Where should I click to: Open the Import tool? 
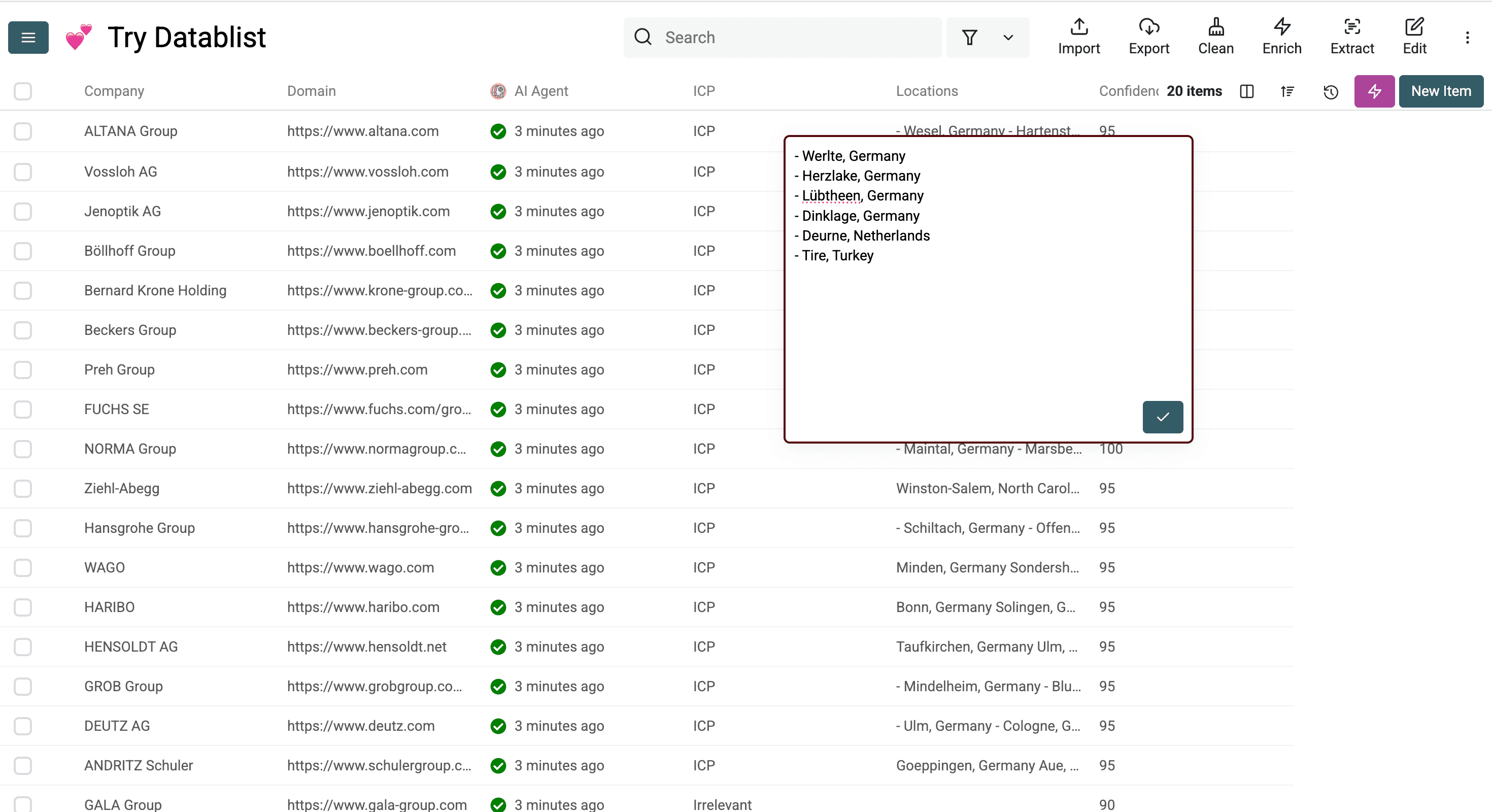(x=1078, y=37)
